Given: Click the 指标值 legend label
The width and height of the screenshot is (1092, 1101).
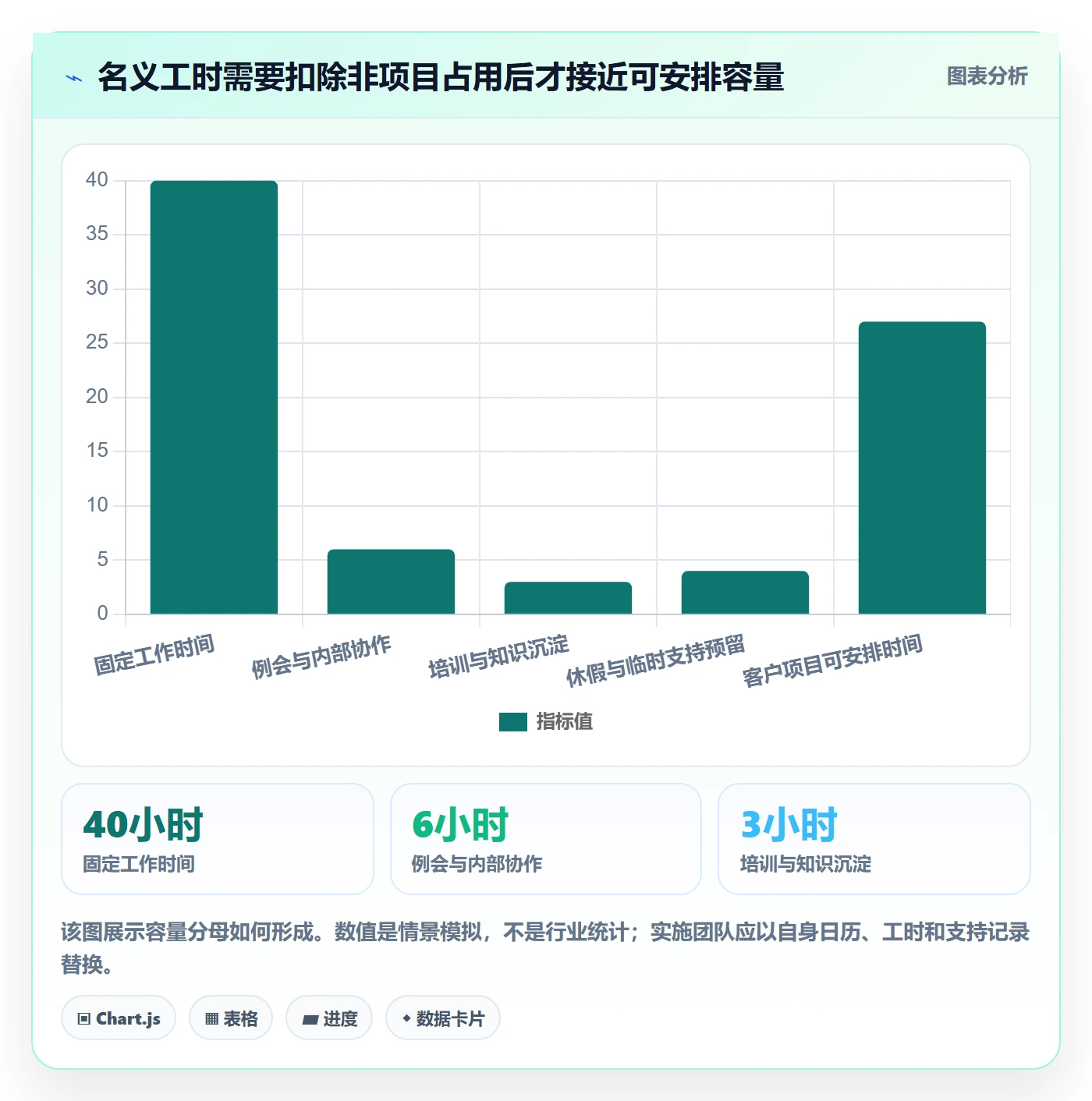Looking at the screenshot, I should point(565,722).
